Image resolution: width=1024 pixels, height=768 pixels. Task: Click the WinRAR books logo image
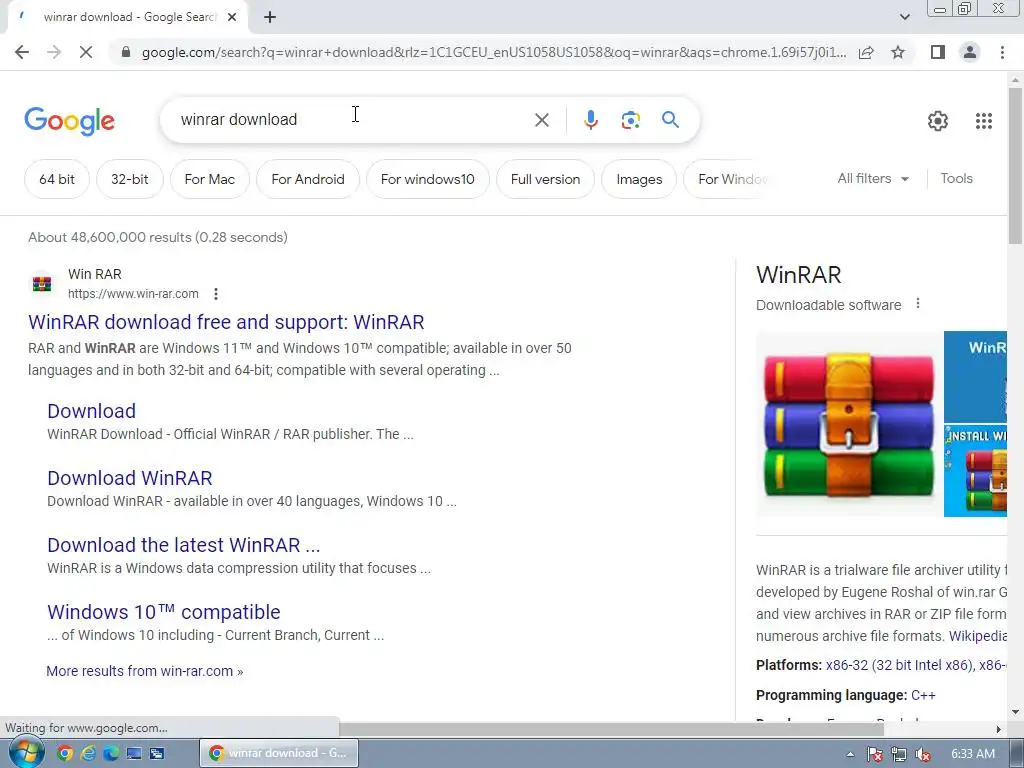point(849,424)
